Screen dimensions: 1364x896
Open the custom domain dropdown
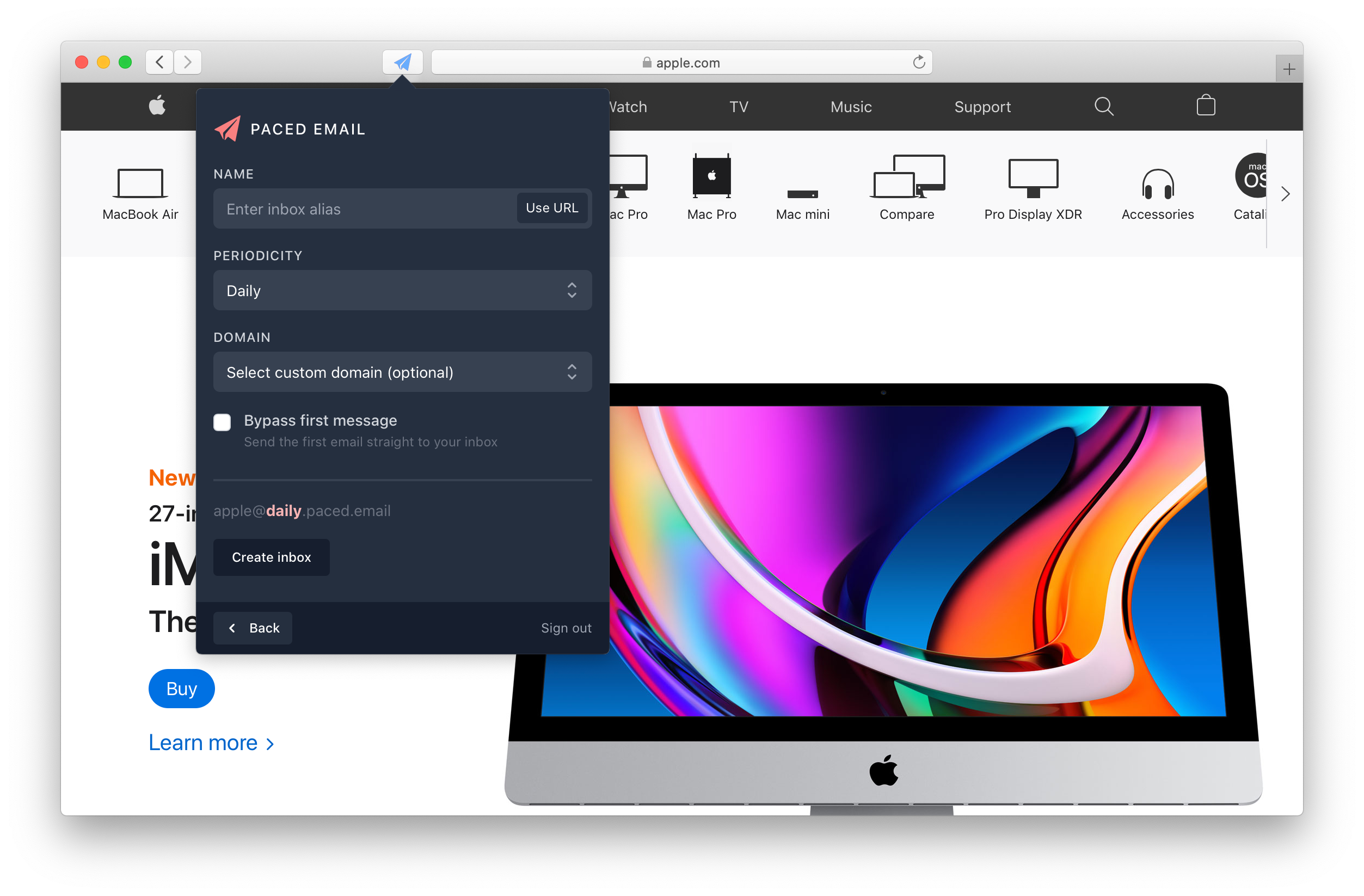pyautogui.click(x=402, y=371)
